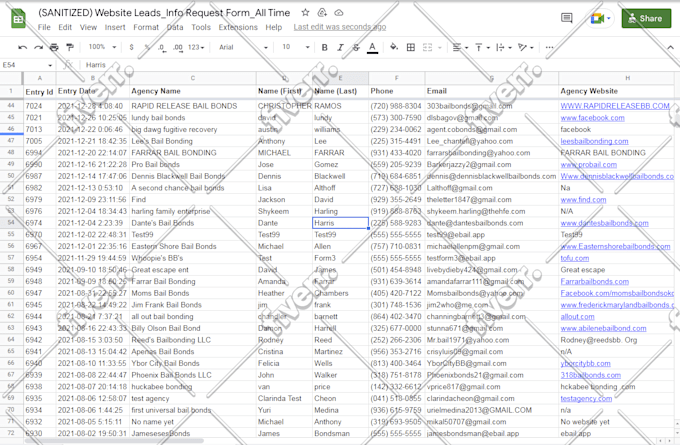Toggle strikethrough formatting
Screen dimensions: 680x445
(356, 47)
